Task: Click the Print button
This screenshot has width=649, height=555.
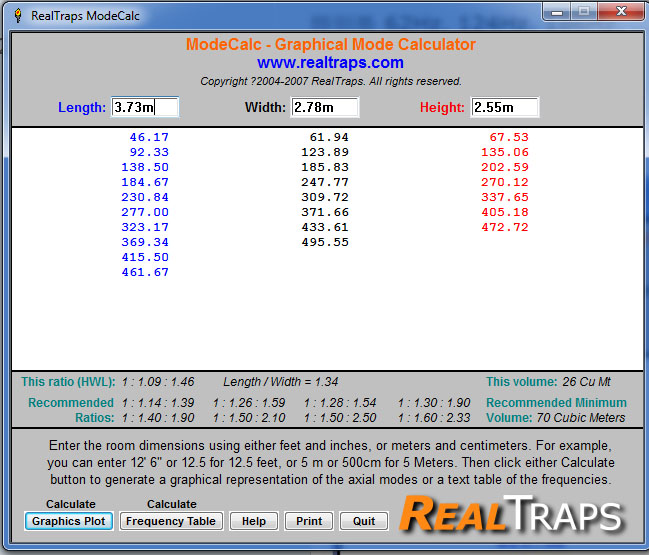Action: [x=309, y=521]
